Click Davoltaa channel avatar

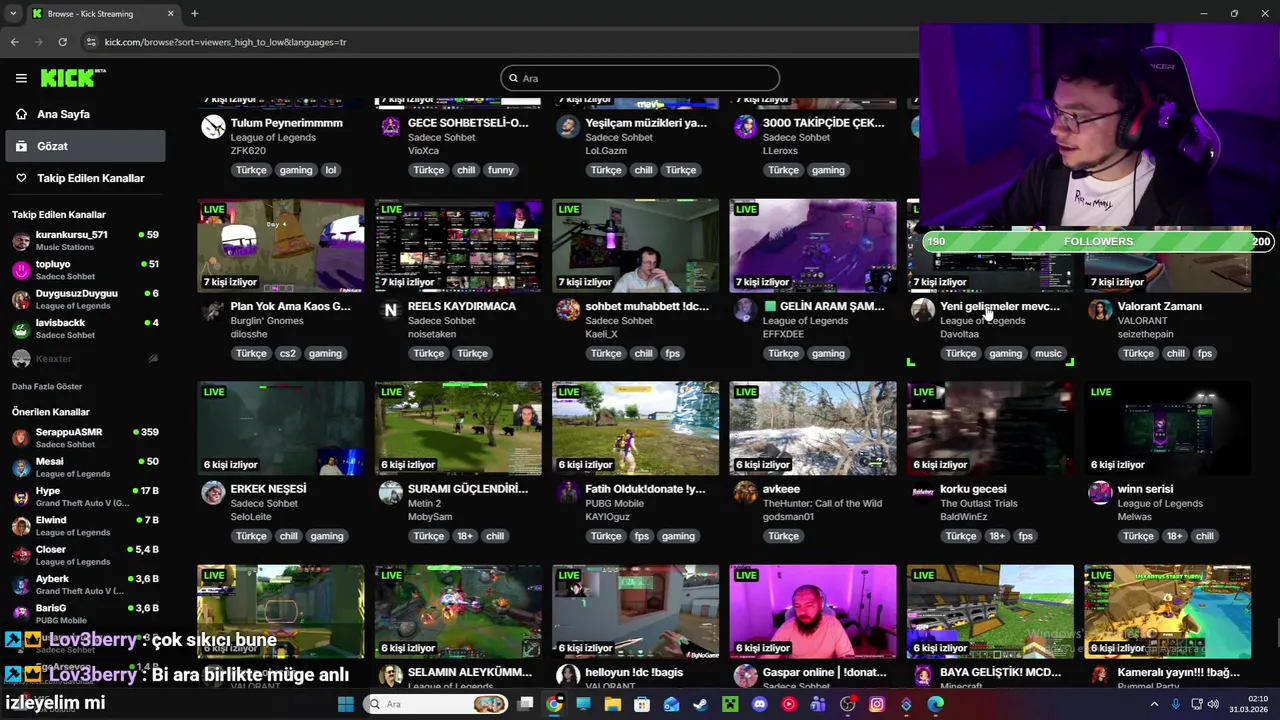922,310
